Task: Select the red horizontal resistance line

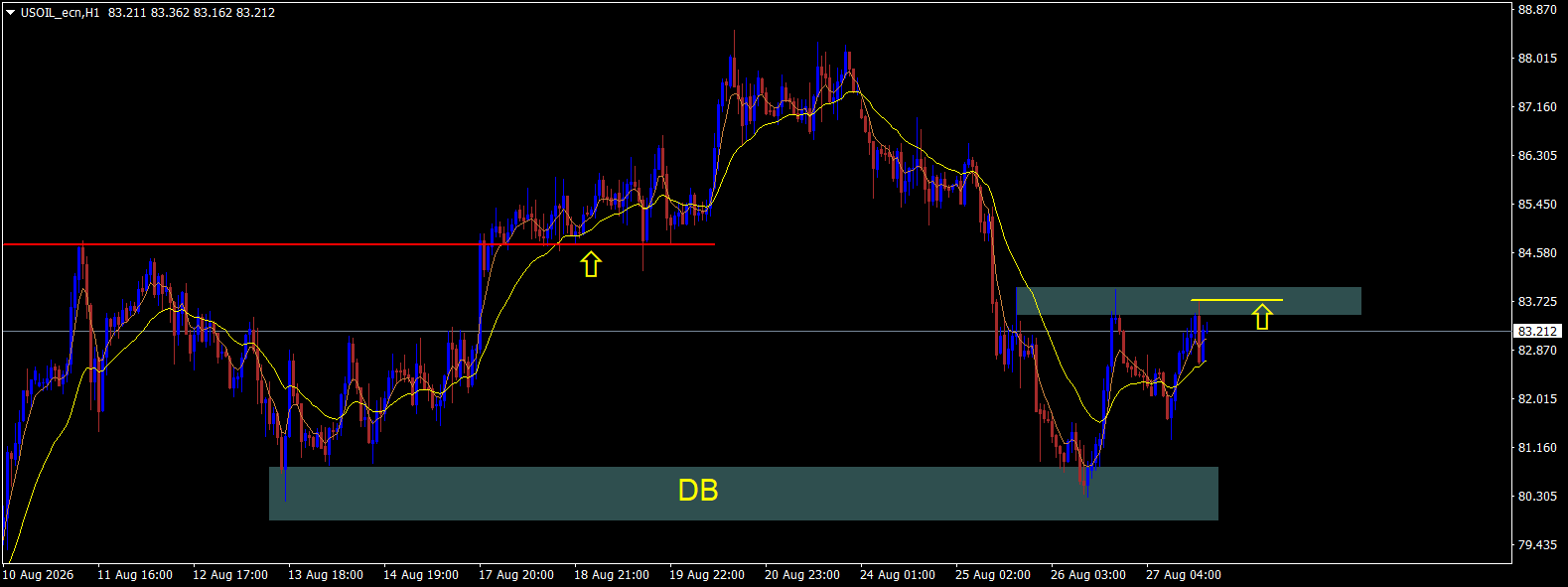Action: coord(358,244)
